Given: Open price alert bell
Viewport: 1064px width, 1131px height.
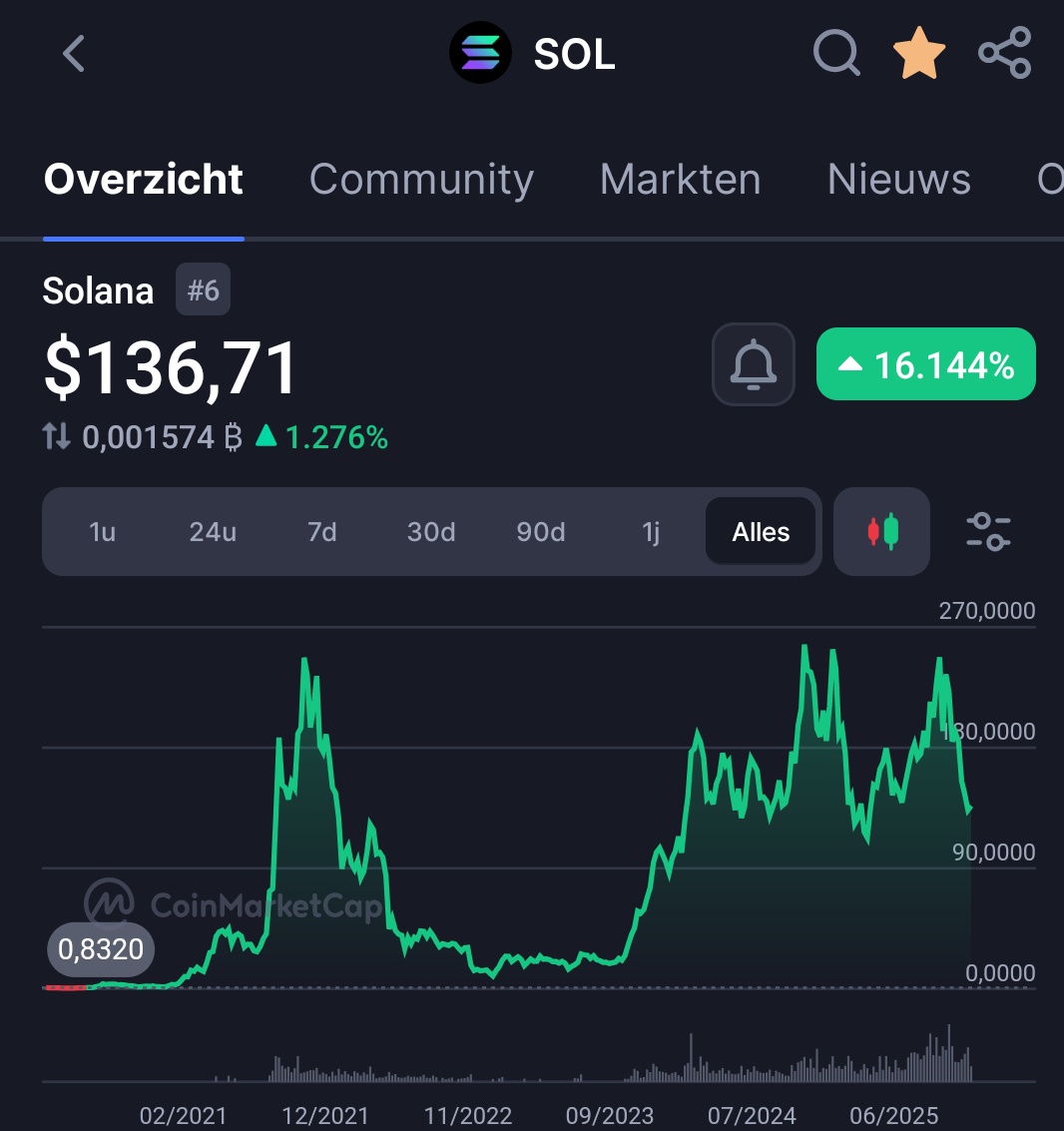Looking at the screenshot, I should [x=754, y=364].
